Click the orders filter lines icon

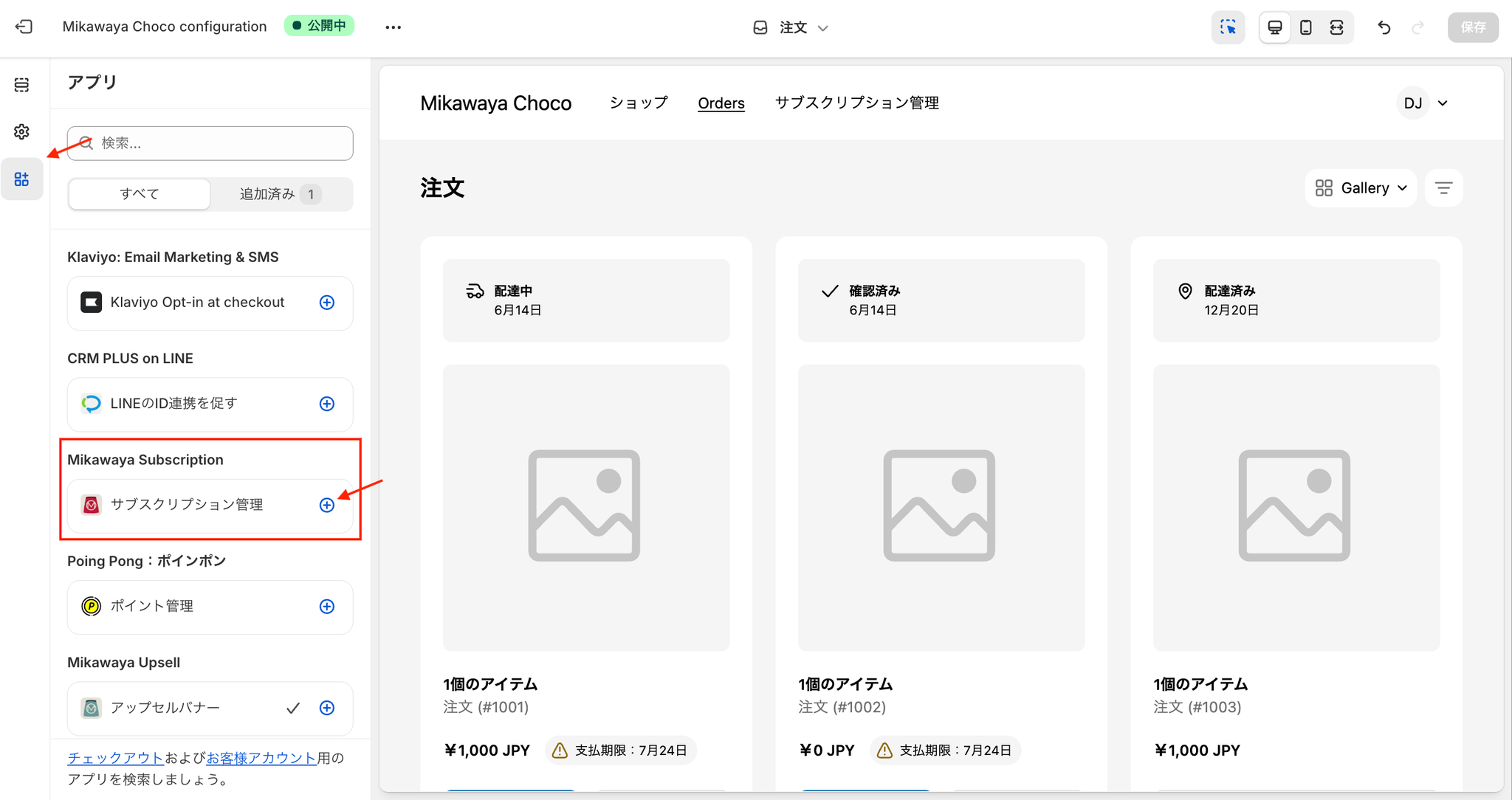coord(1443,188)
